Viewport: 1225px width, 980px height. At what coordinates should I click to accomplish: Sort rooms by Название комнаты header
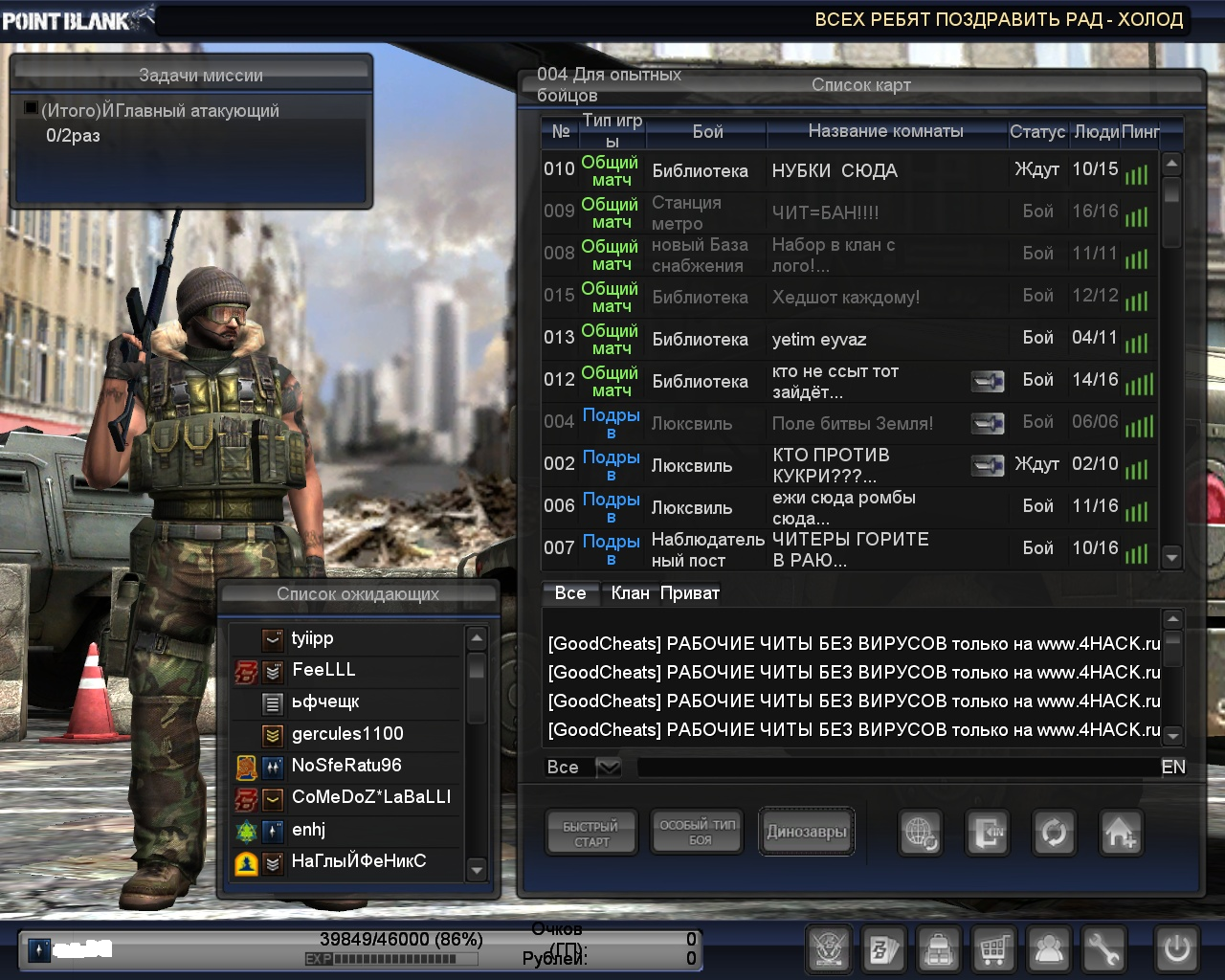pyautogui.click(x=886, y=131)
